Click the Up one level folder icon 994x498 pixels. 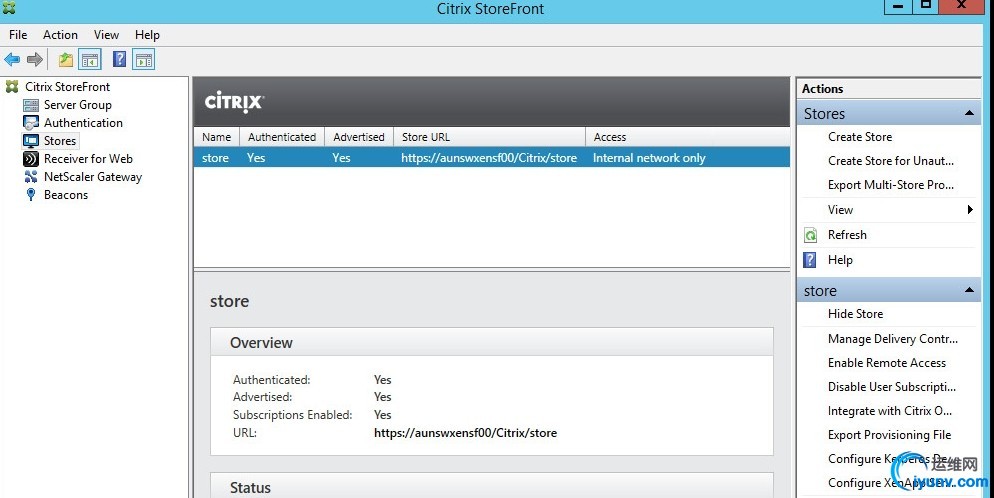66,60
